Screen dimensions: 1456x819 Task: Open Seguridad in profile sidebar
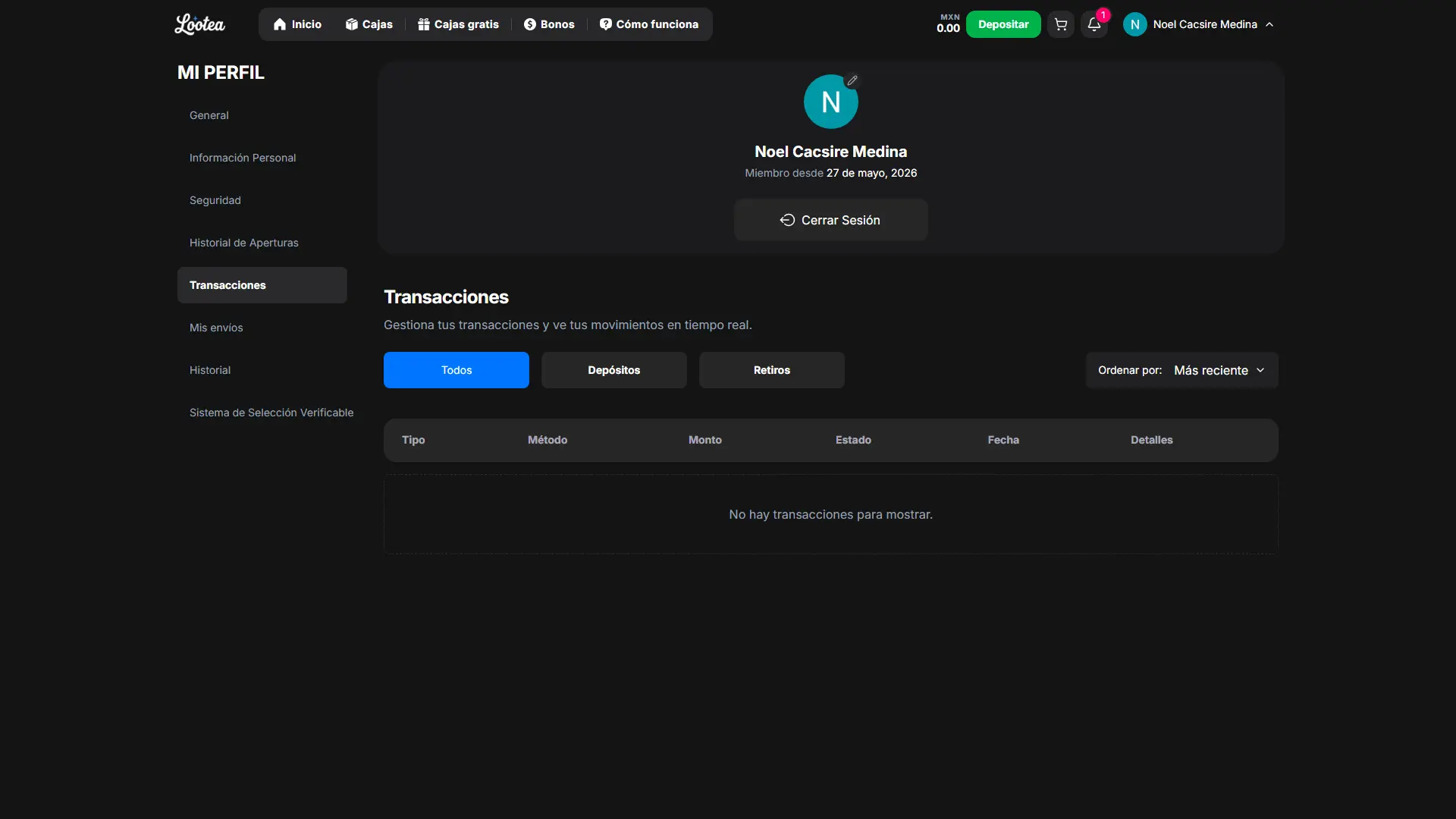(x=262, y=200)
